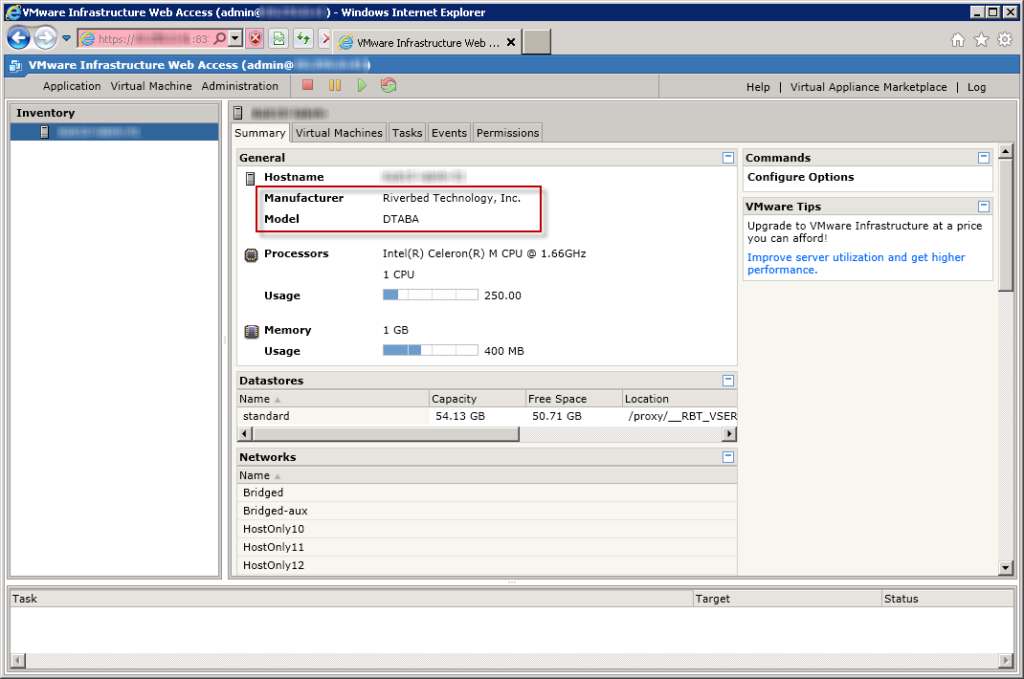
Task: Click the yellow Suspend pause icon
Action: 335,85
